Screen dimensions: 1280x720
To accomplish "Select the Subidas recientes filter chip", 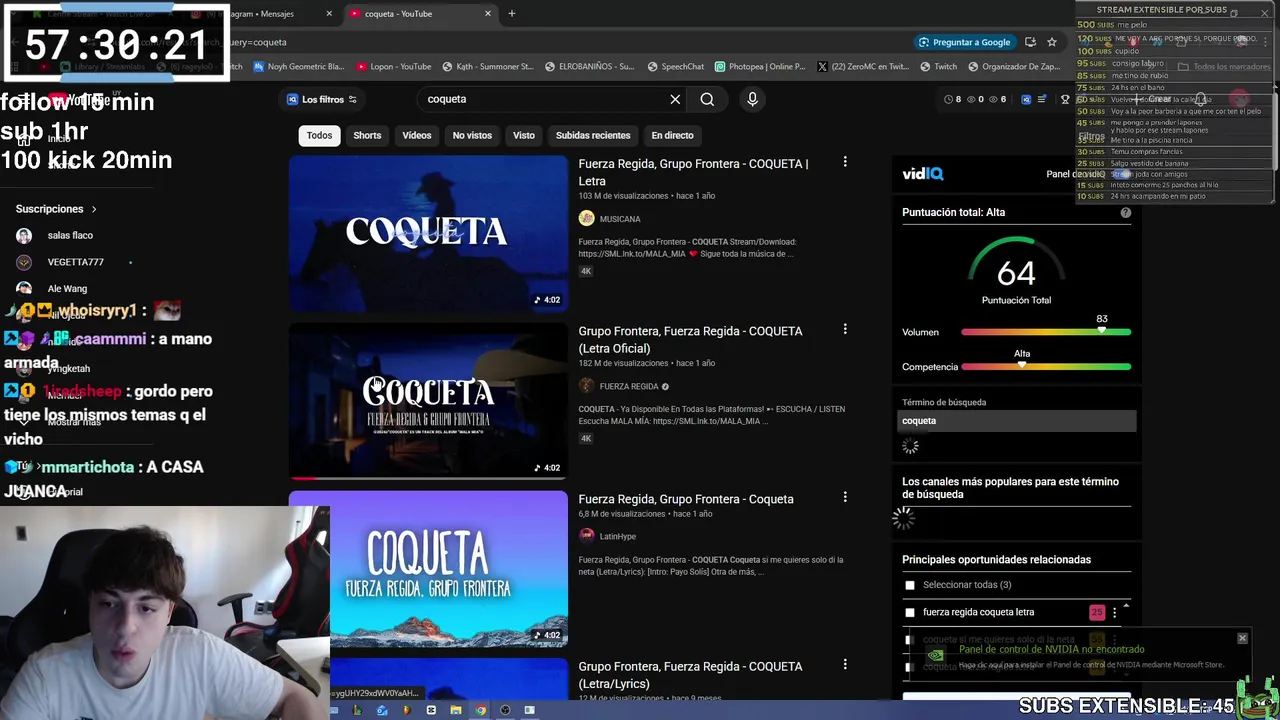I will (593, 135).
